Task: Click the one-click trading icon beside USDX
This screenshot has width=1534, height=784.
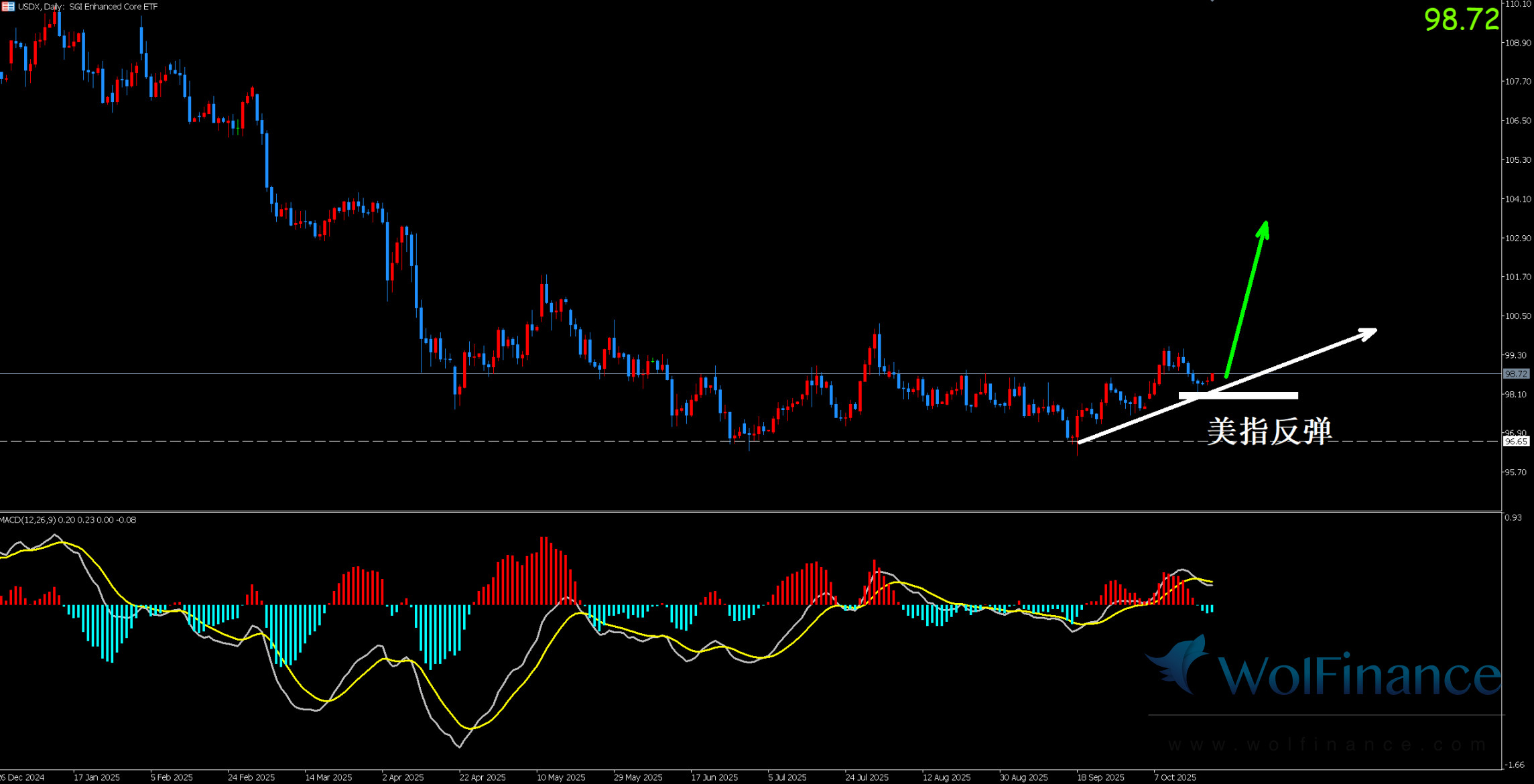Action: coord(7,7)
